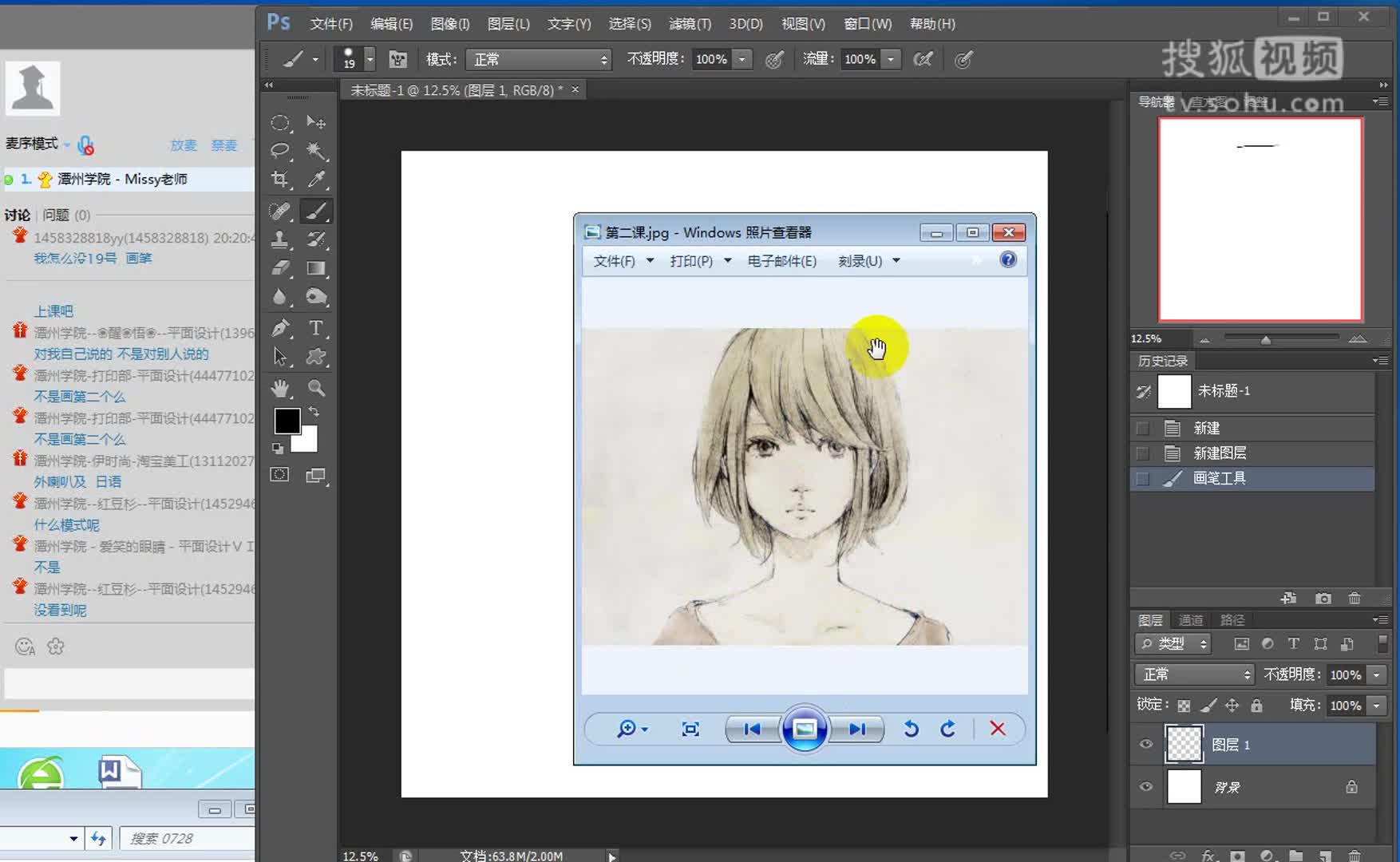Toggle lock image pixels
This screenshot has width=1400, height=862.
[1208, 706]
